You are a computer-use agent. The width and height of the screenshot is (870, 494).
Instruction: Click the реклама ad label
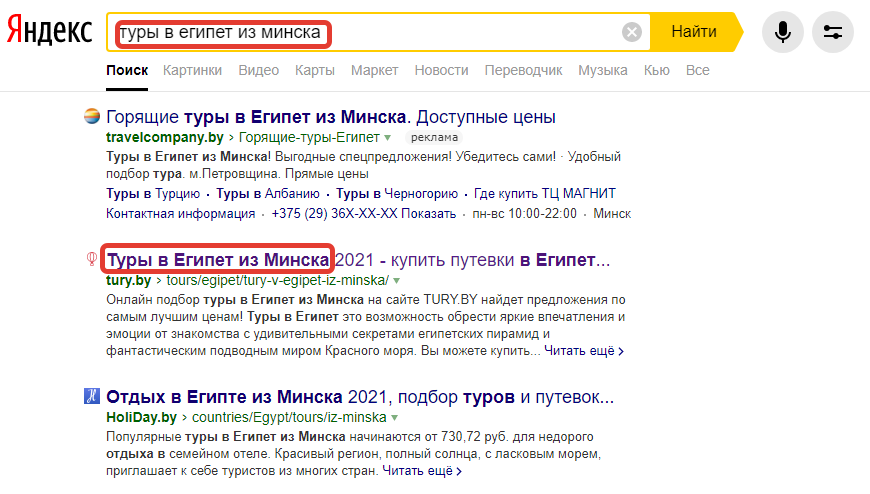pos(434,137)
